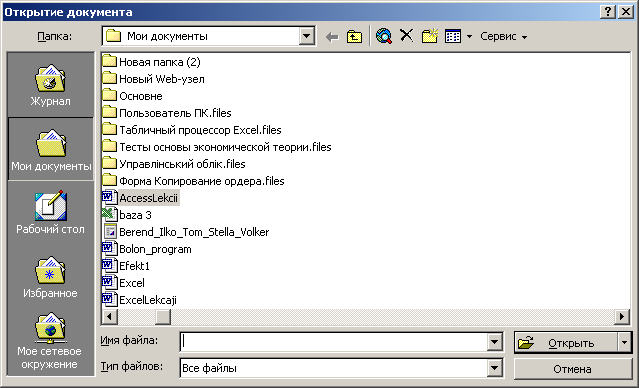Click the Word icon of Excel document
Viewport: 639px width, 388px height.
tap(109, 283)
